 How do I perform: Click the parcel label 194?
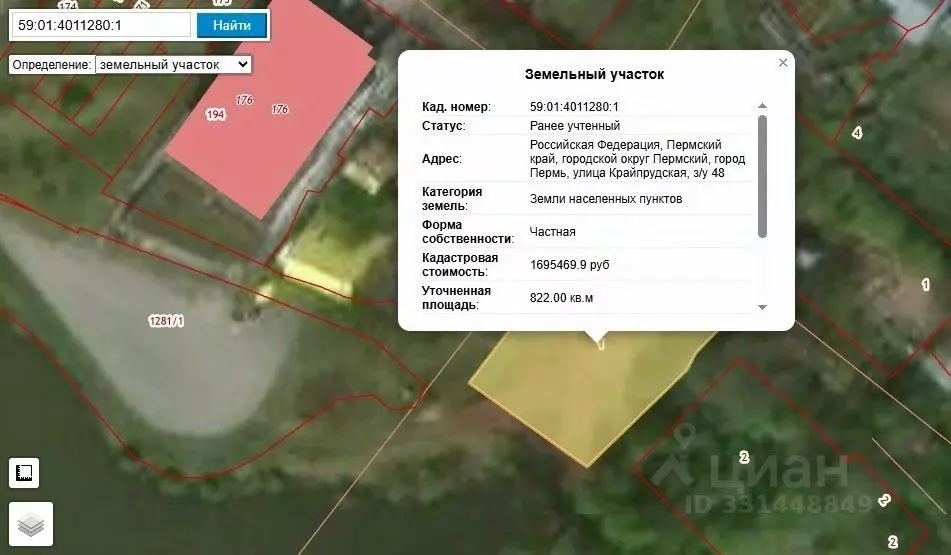(x=215, y=114)
